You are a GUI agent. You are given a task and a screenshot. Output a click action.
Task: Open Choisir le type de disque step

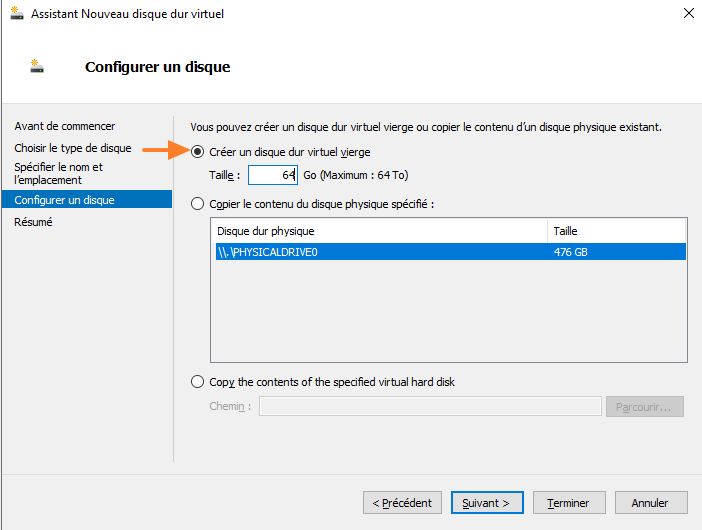pyautogui.click(x=73, y=148)
